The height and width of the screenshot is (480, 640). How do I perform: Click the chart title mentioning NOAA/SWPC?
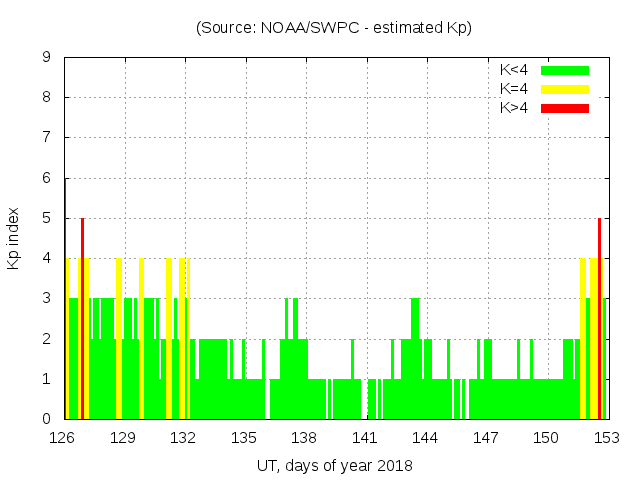coord(334,28)
